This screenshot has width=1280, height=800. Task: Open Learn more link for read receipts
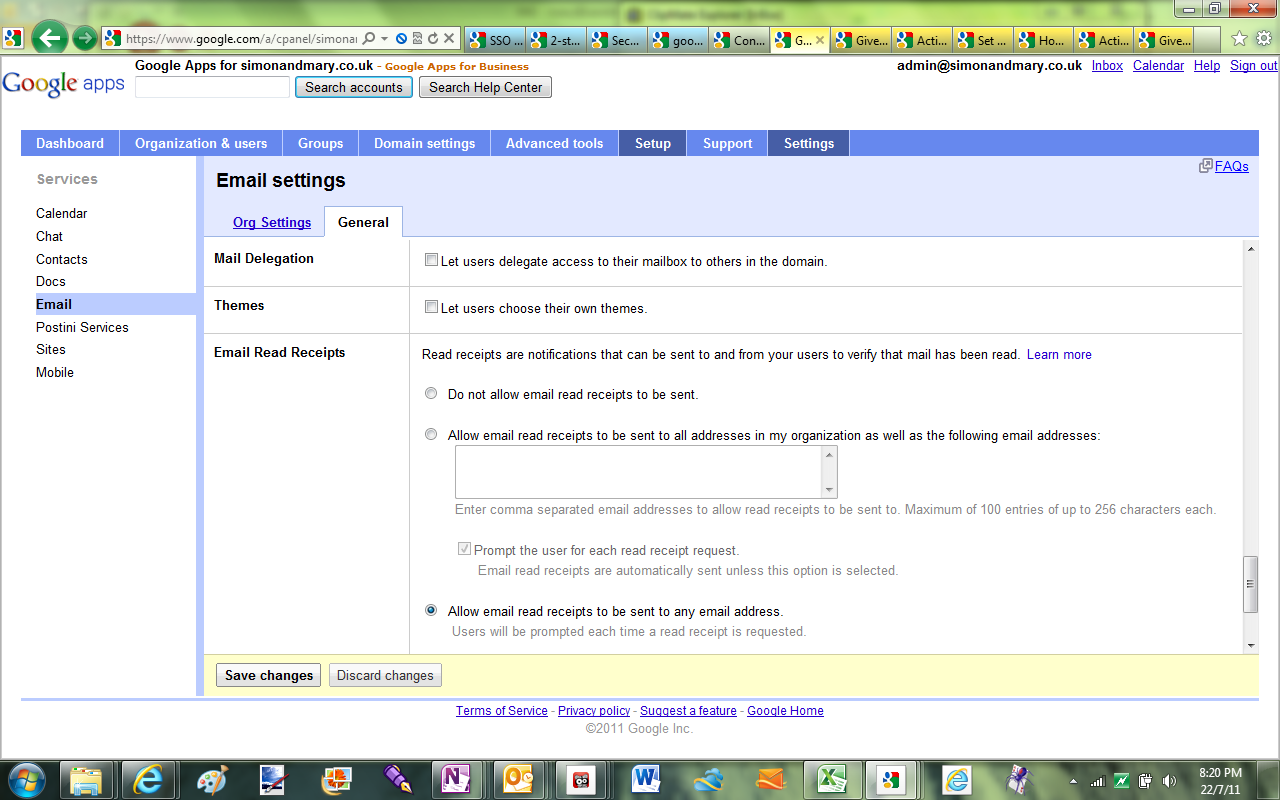(x=1059, y=354)
